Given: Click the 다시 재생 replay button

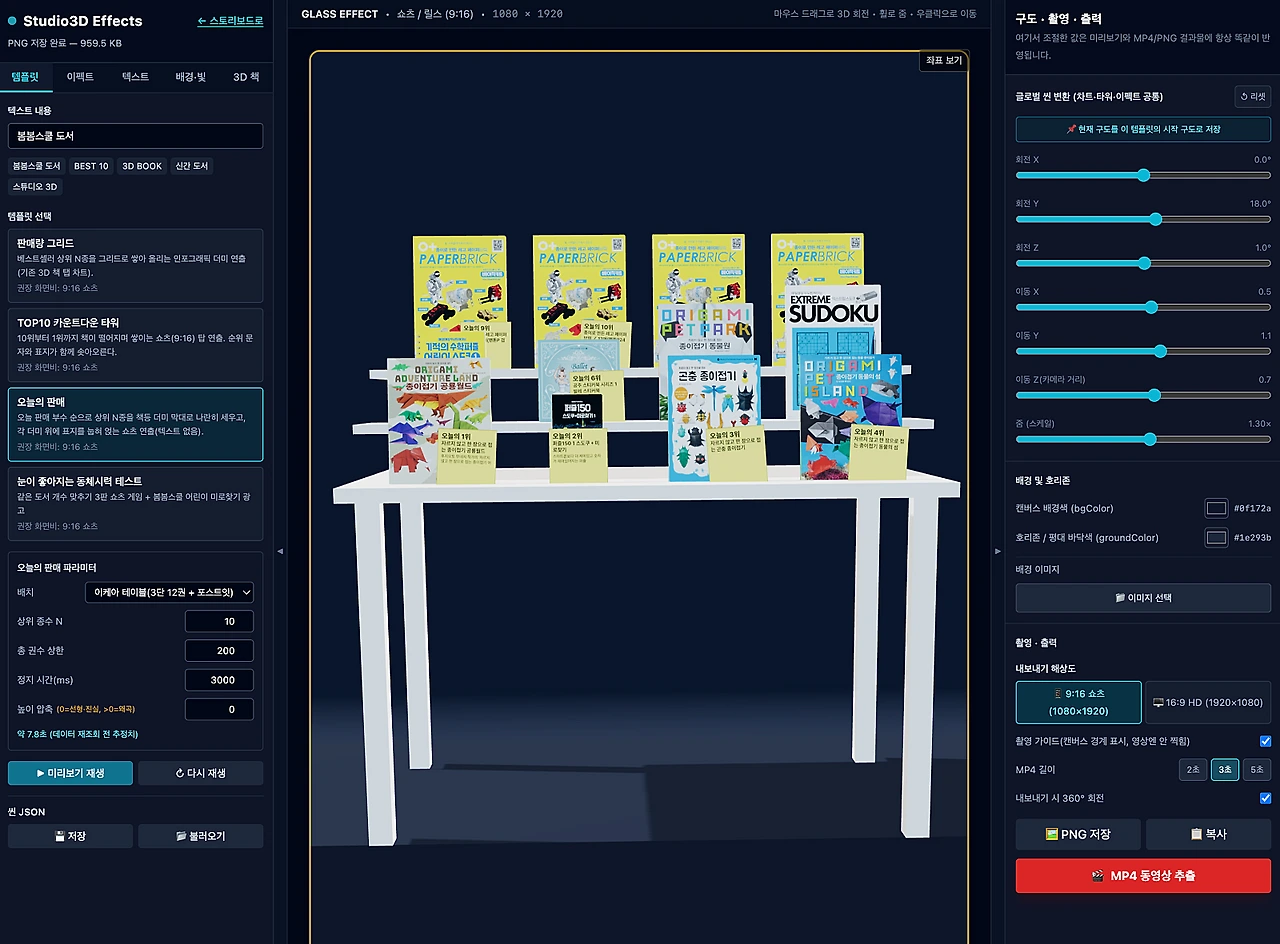Looking at the screenshot, I should (201, 773).
